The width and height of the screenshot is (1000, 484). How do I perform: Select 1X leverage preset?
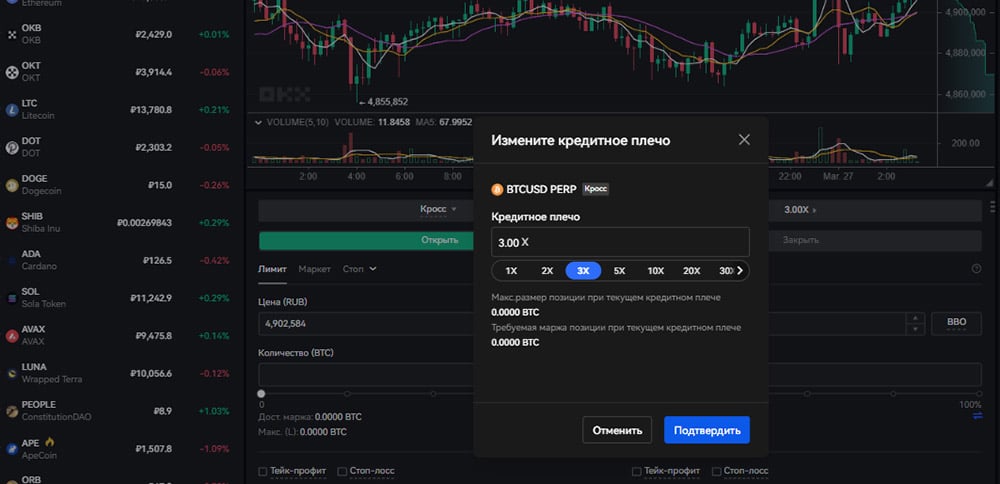[x=511, y=270]
